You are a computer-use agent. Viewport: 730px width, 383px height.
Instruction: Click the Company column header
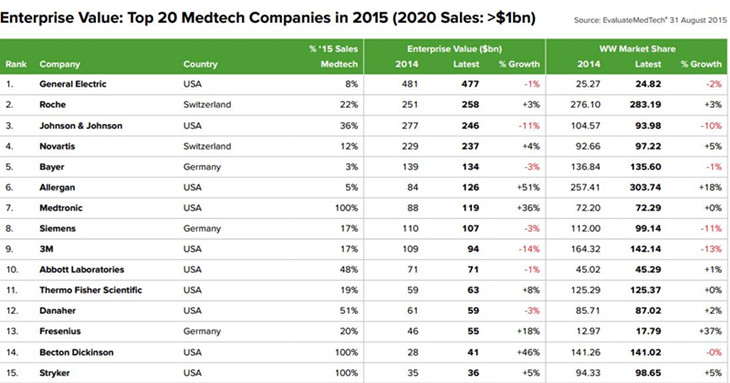click(60, 64)
